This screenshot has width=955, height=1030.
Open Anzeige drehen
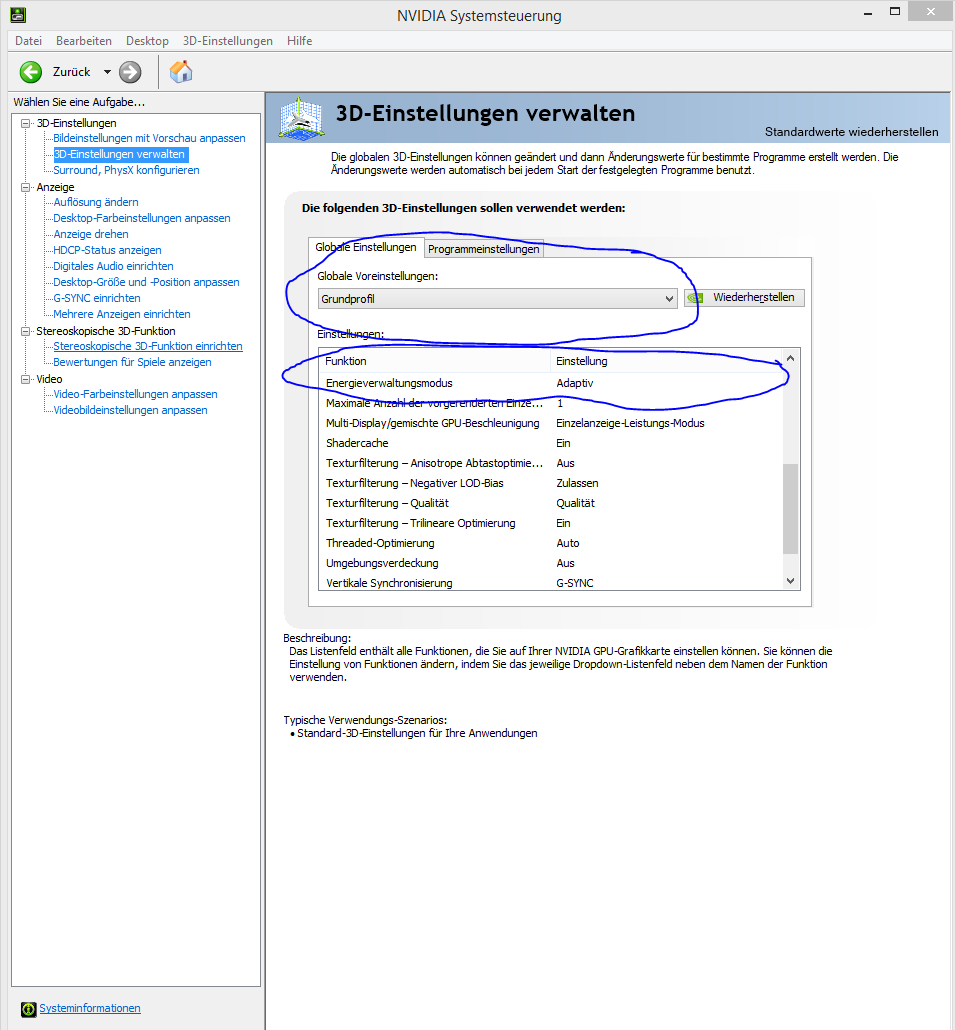pyautogui.click(x=91, y=234)
